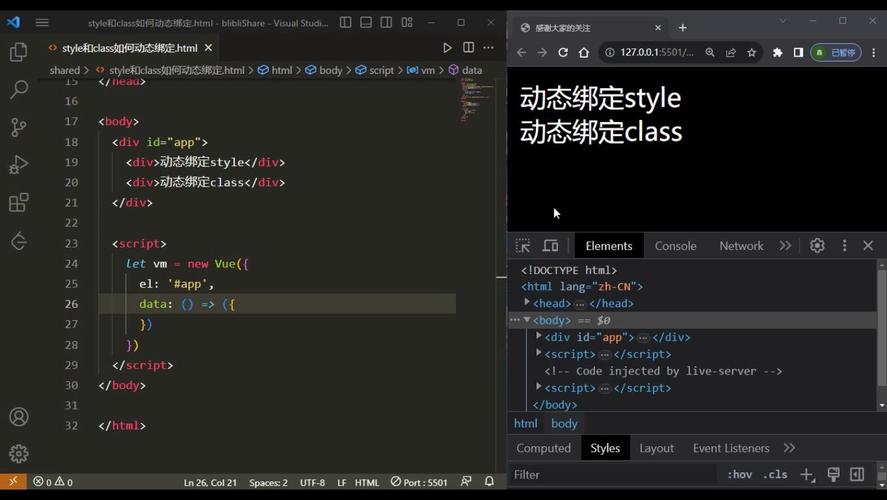
Task: Open the VS Code Explorer view
Action: coord(19,52)
